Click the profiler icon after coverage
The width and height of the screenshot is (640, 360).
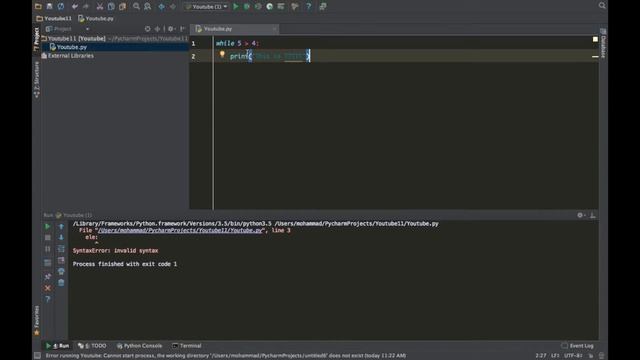[x=269, y=6]
